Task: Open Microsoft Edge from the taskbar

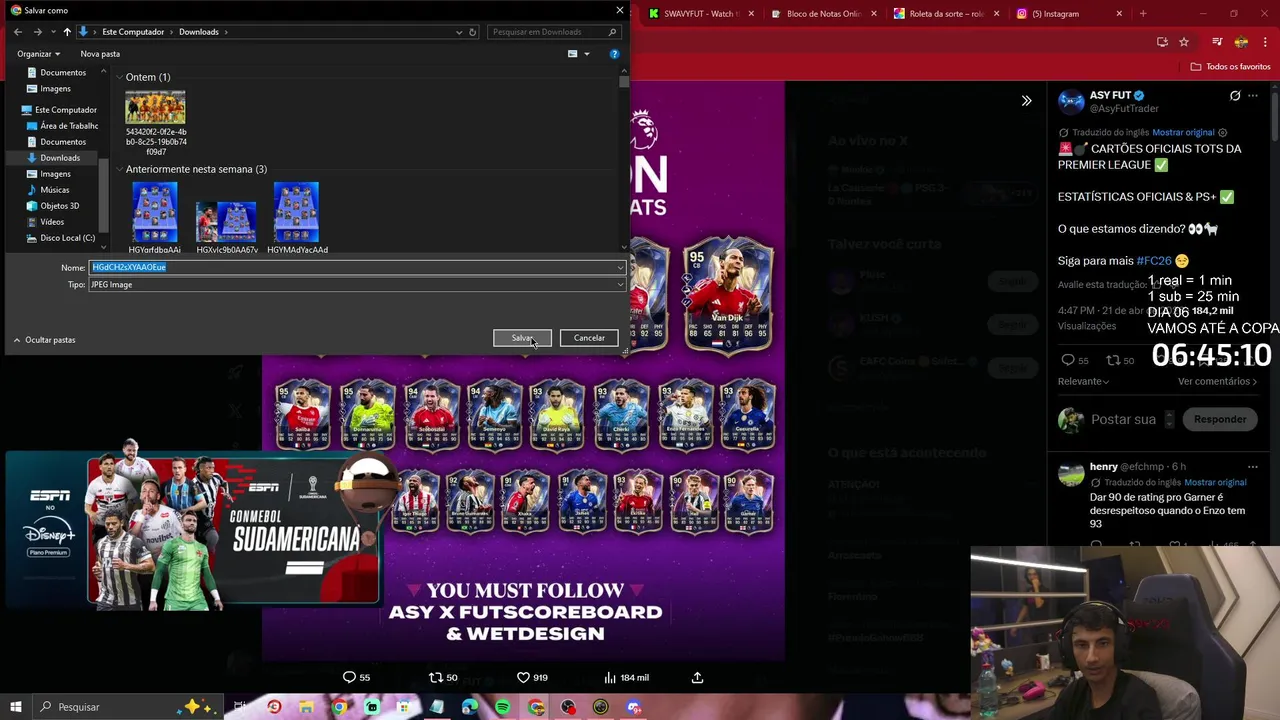Action: 470,707
